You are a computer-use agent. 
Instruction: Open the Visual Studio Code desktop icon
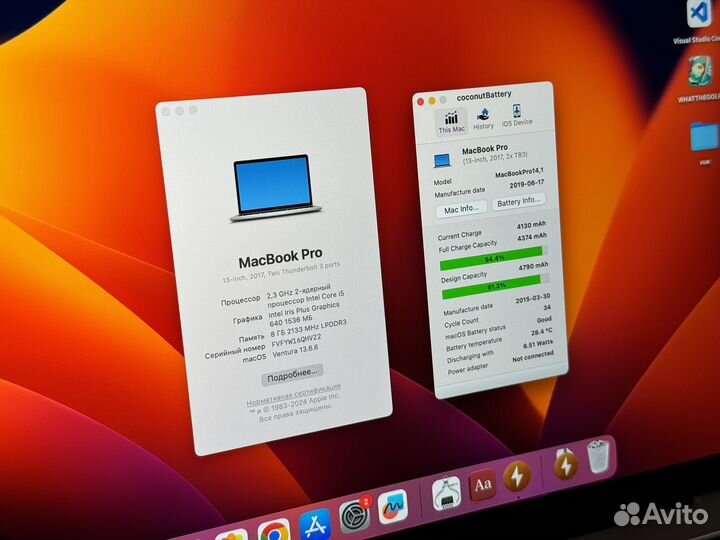(699, 14)
